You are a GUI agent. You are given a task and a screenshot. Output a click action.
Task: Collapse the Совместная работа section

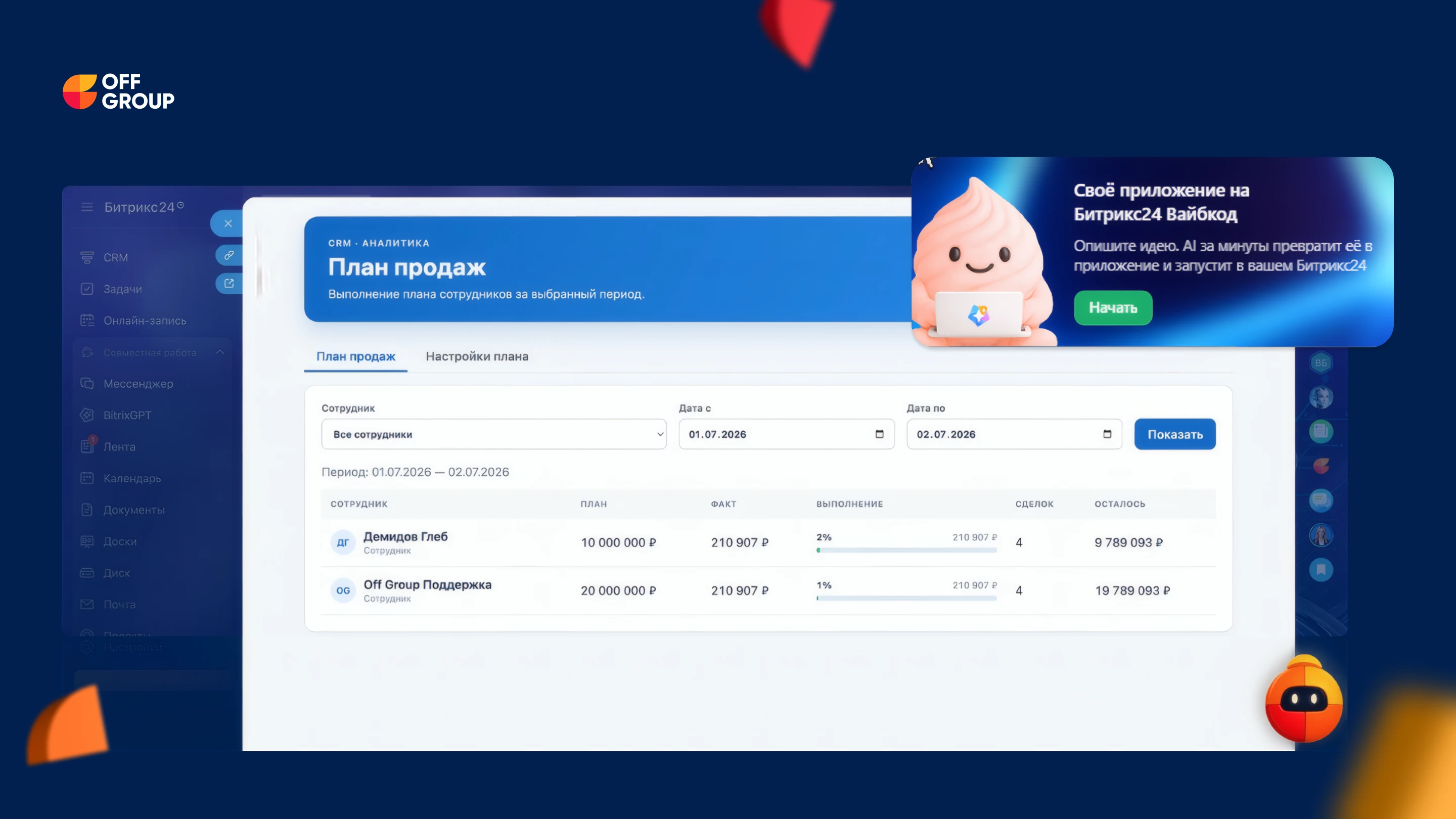click(220, 352)
